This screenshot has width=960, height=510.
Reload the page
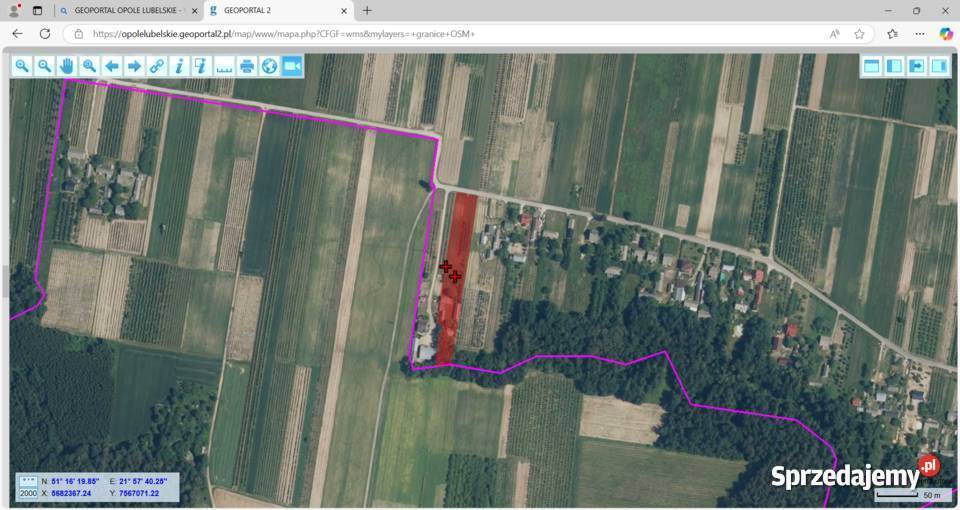pyautogui.click(x=45, y=34)
